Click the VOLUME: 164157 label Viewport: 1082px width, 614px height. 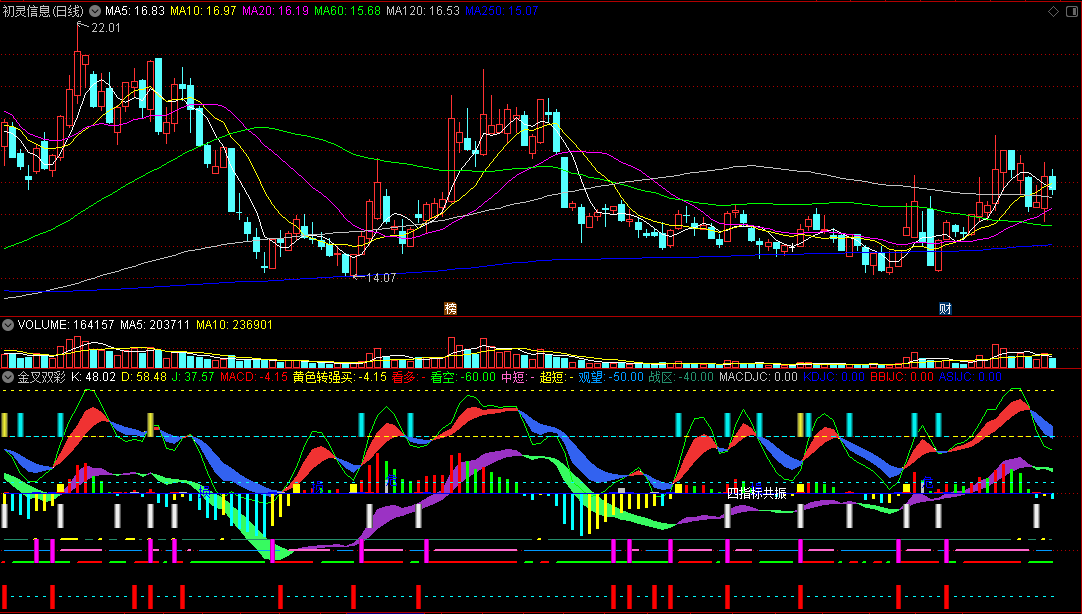(66, 325)
